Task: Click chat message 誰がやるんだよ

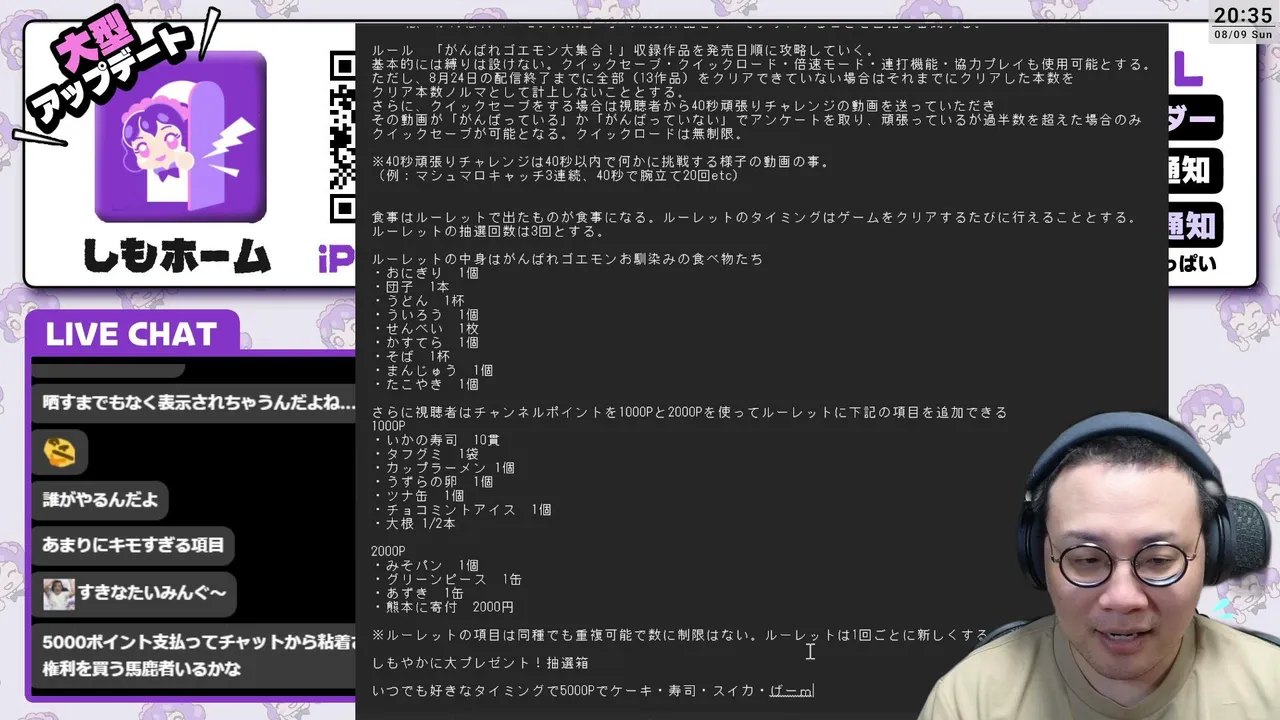Action: [100, 499]
